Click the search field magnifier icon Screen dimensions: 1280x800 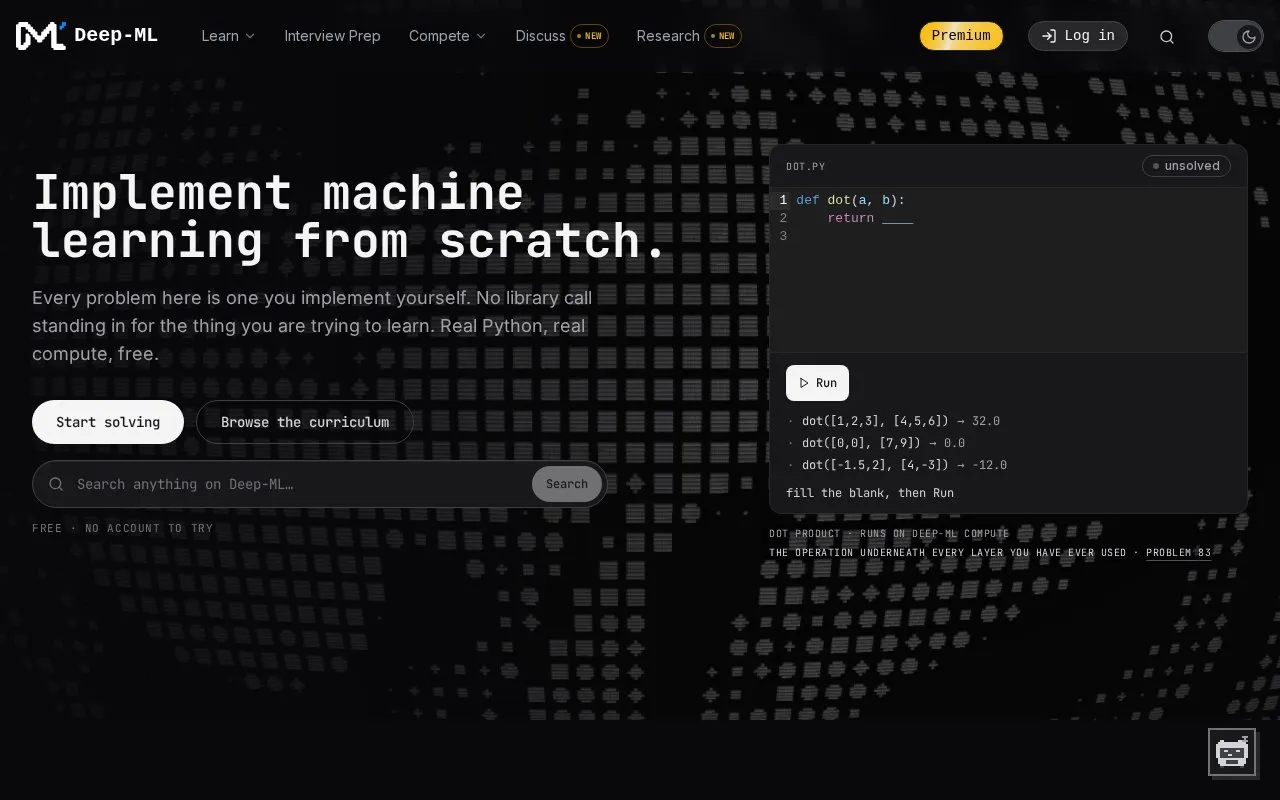click(x=57, y=484)
